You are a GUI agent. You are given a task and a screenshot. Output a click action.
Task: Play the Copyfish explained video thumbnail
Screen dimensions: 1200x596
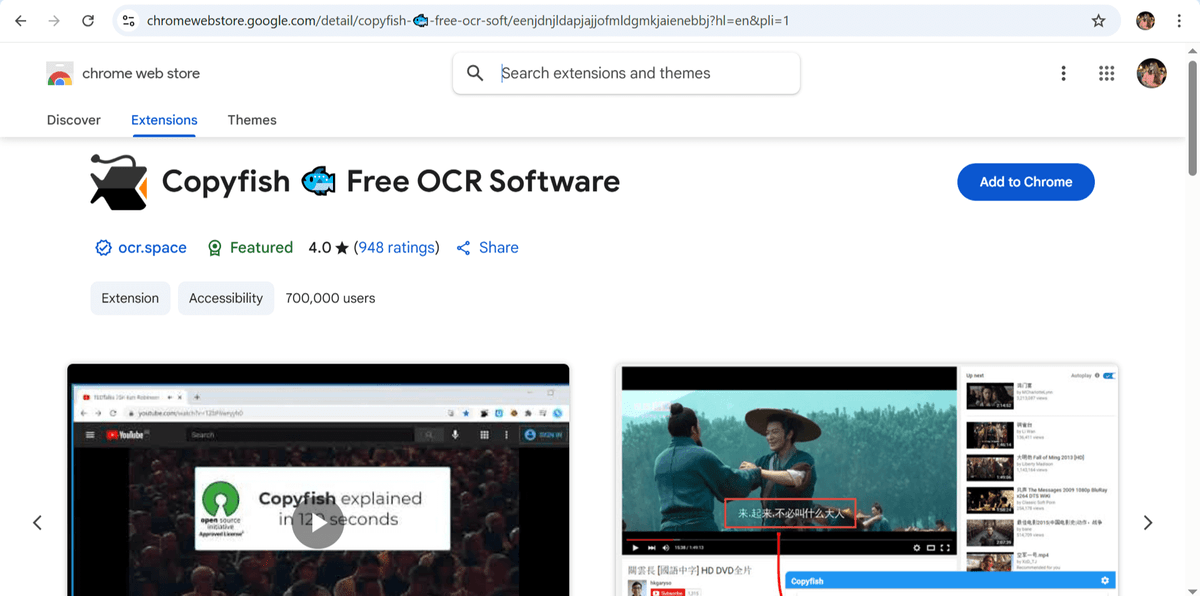coord(318,522)
